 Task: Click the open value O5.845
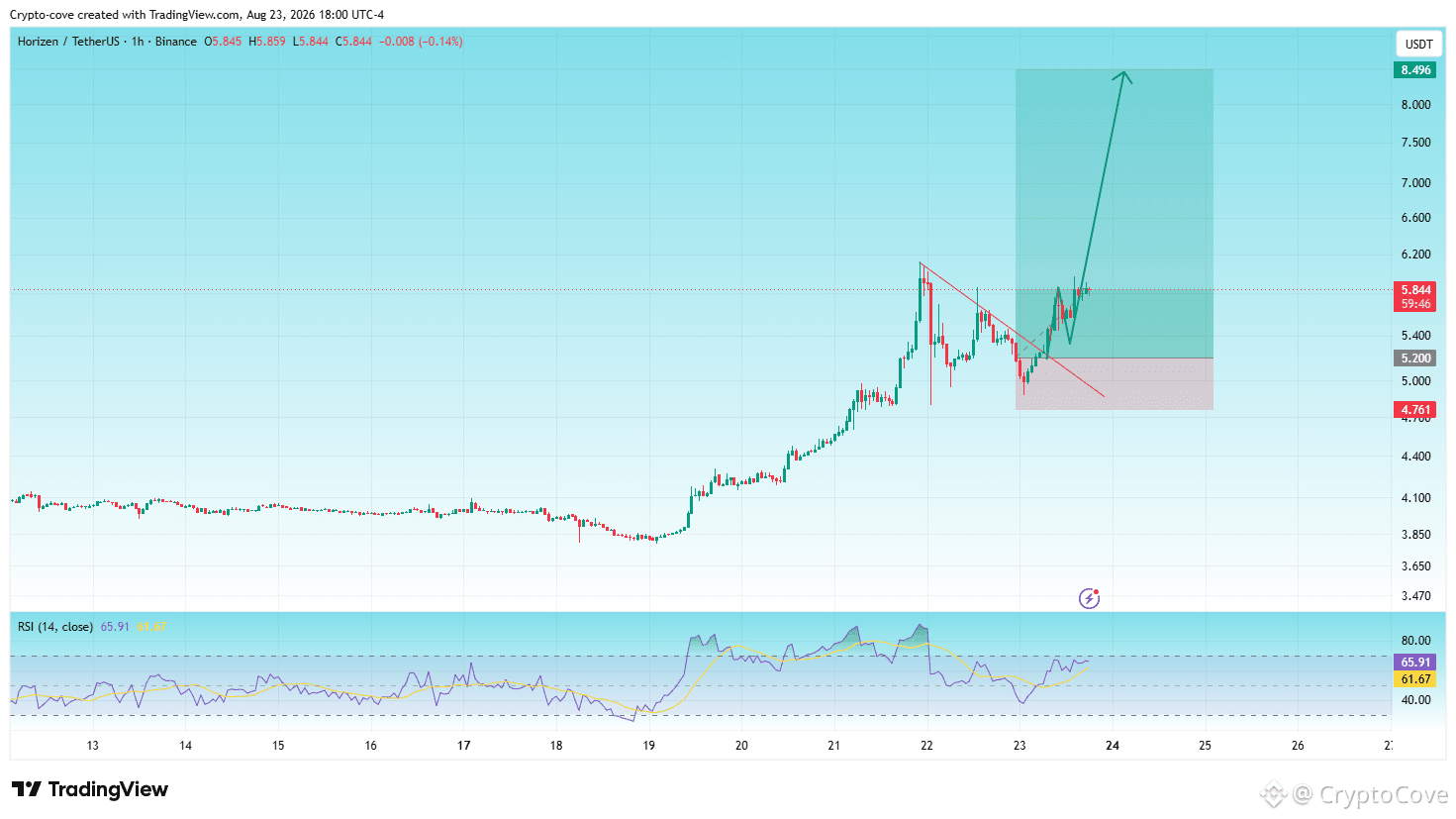coord(223,42)
